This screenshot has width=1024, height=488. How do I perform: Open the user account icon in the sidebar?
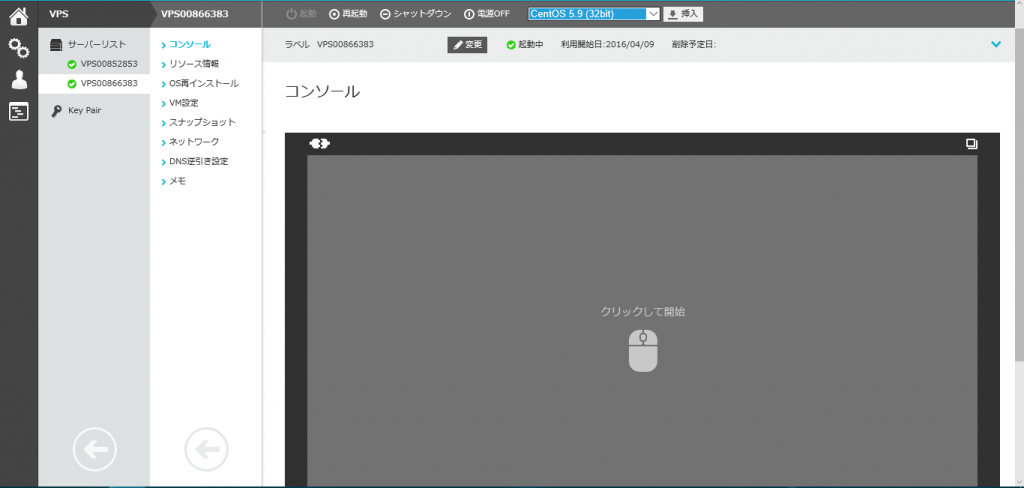18,80
